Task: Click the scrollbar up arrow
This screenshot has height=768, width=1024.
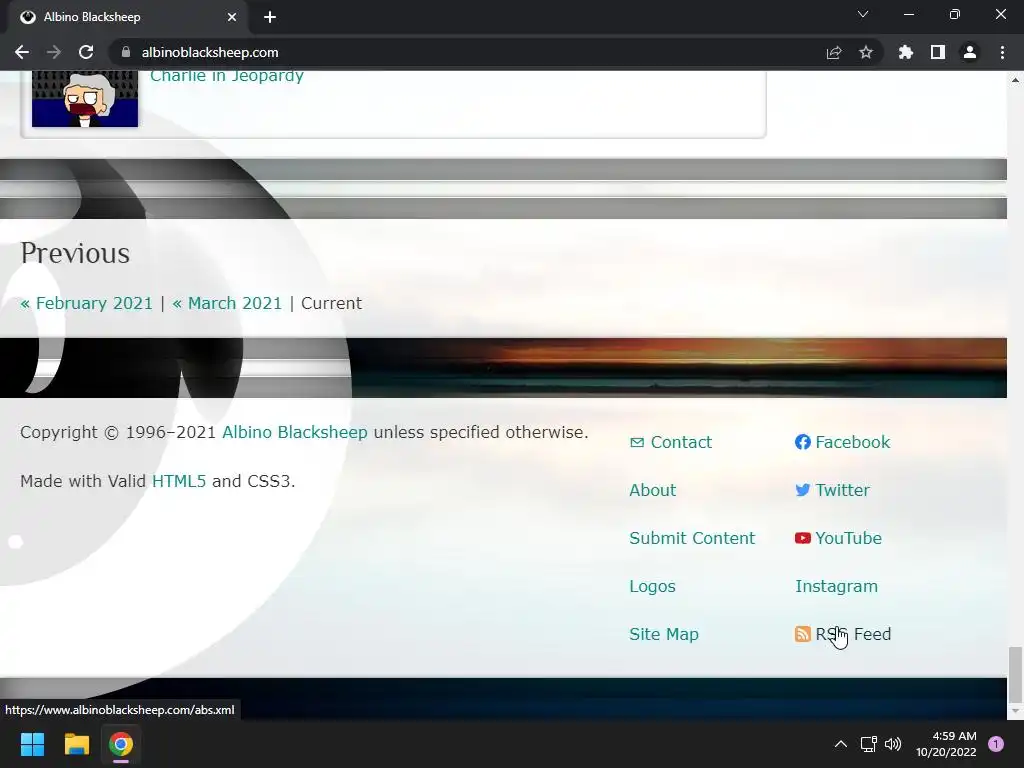Action: point(1015,80)
